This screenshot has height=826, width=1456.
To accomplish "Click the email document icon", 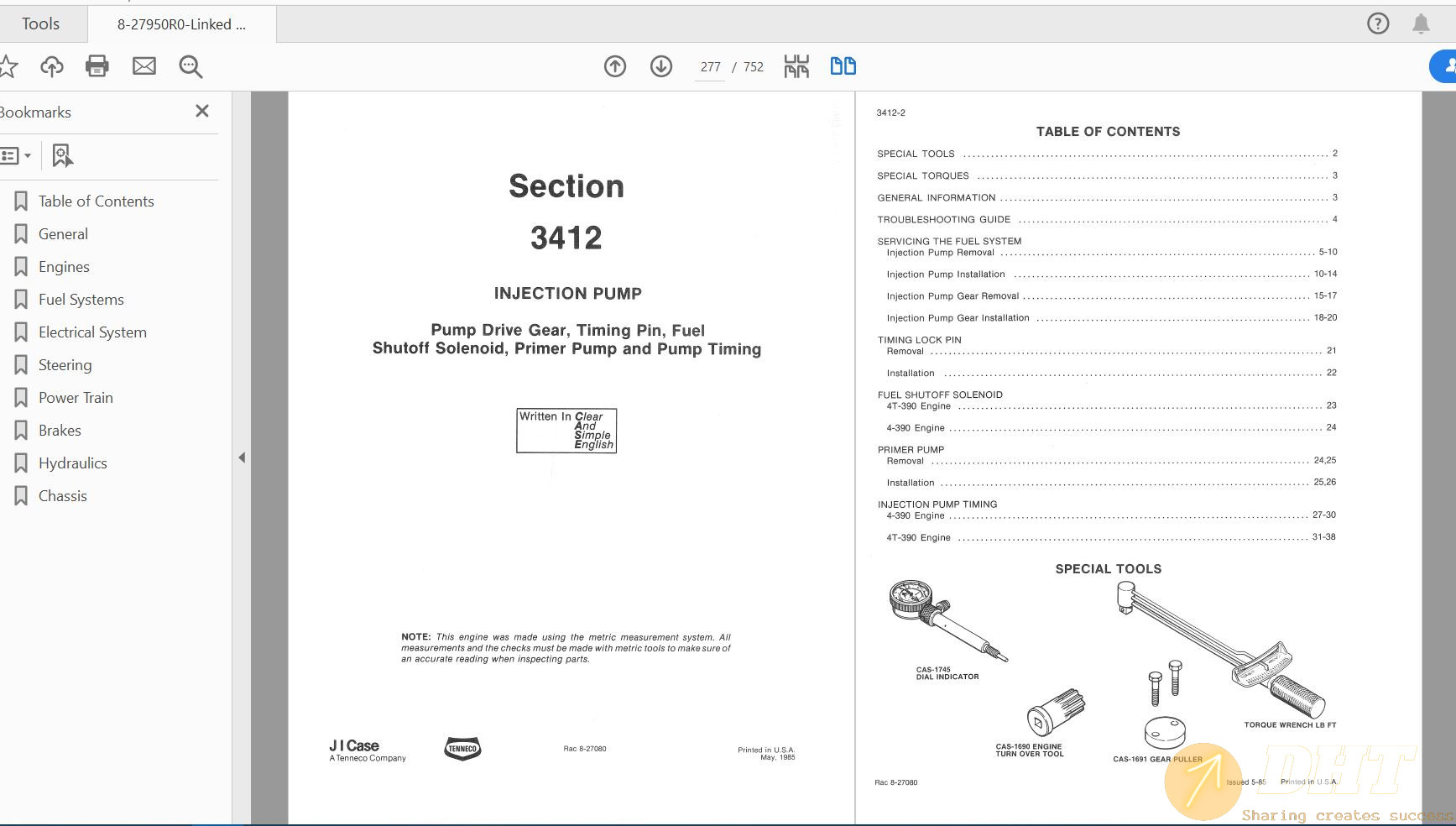I will [144, 66].
